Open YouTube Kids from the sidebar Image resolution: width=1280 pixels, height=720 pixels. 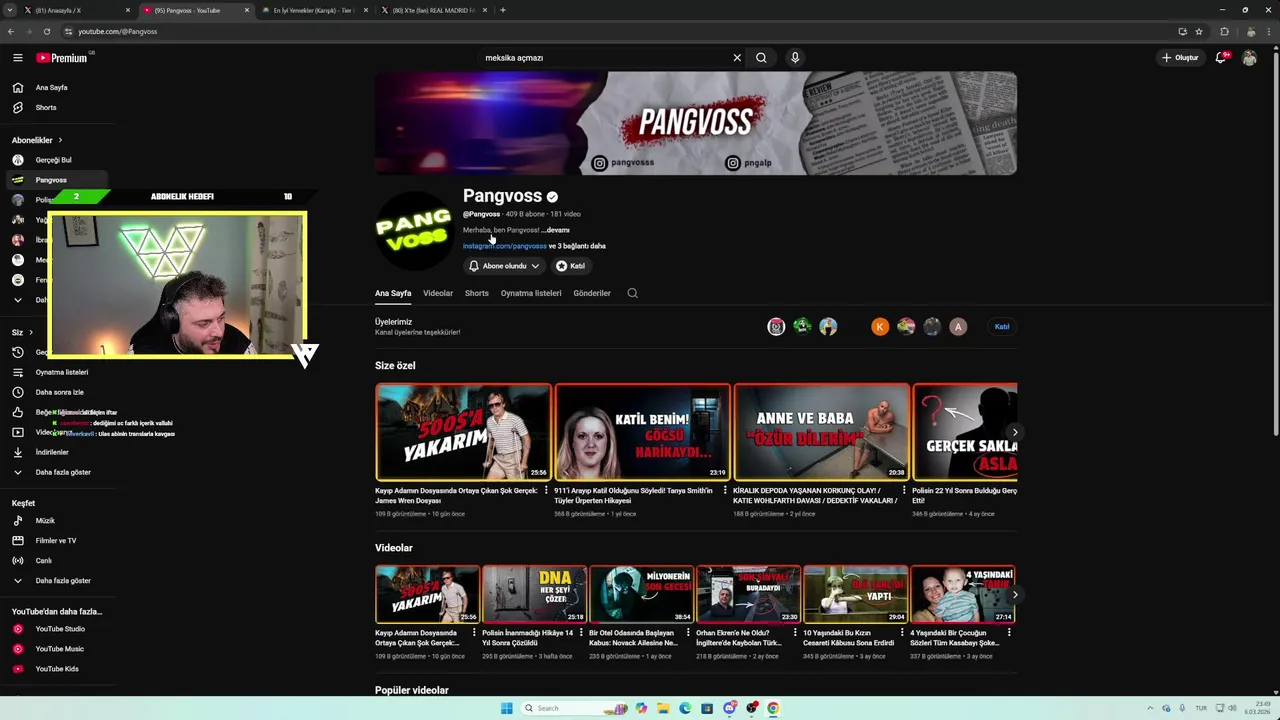click(x=57, y=669)
